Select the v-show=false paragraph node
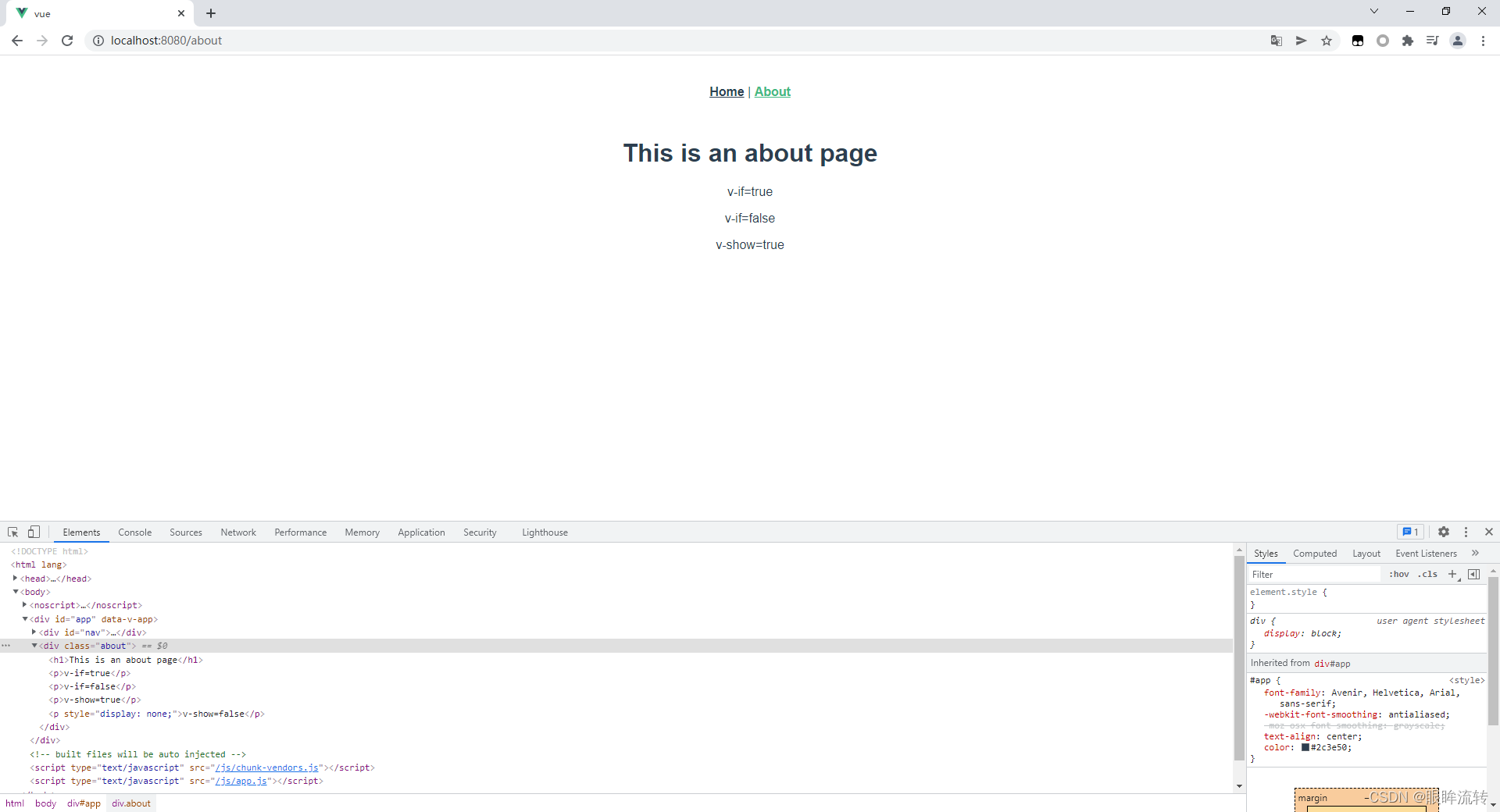This screenshot has height=812, width=1500. click(x=157, y=714)
